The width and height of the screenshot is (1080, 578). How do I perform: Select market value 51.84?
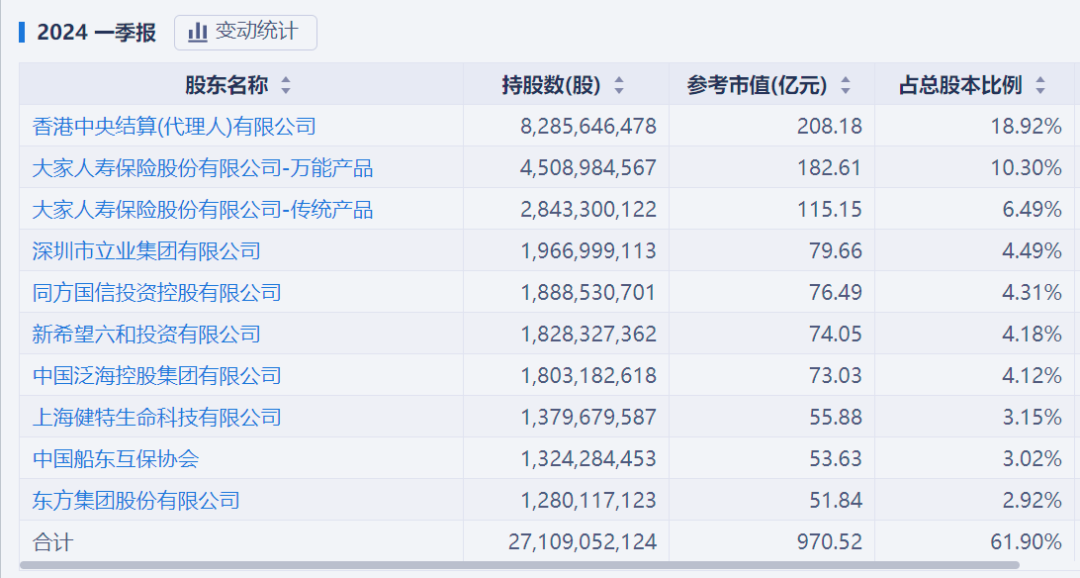(835, 500)
